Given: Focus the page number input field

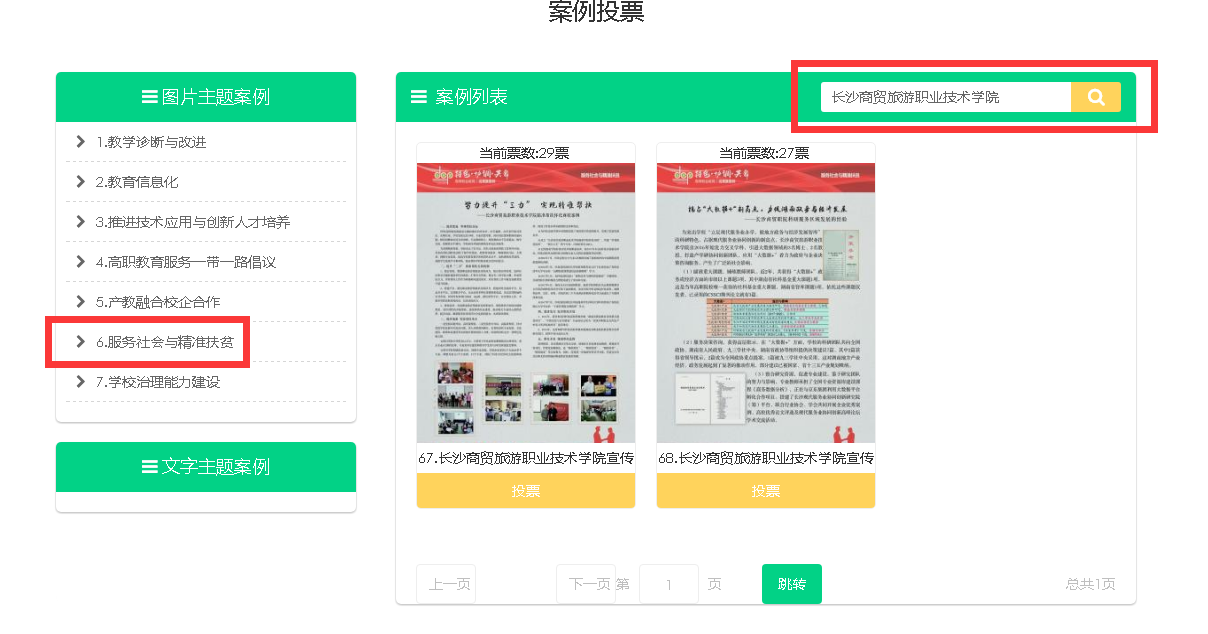Looking at the screenshot, I should coord(669,584).
